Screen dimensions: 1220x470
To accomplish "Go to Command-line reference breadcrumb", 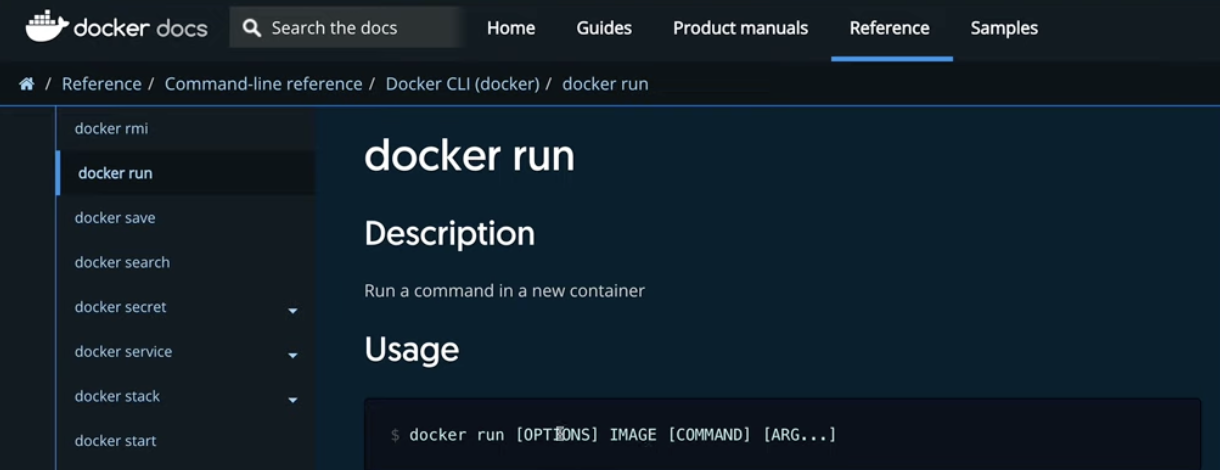I will tap(263, 84).
